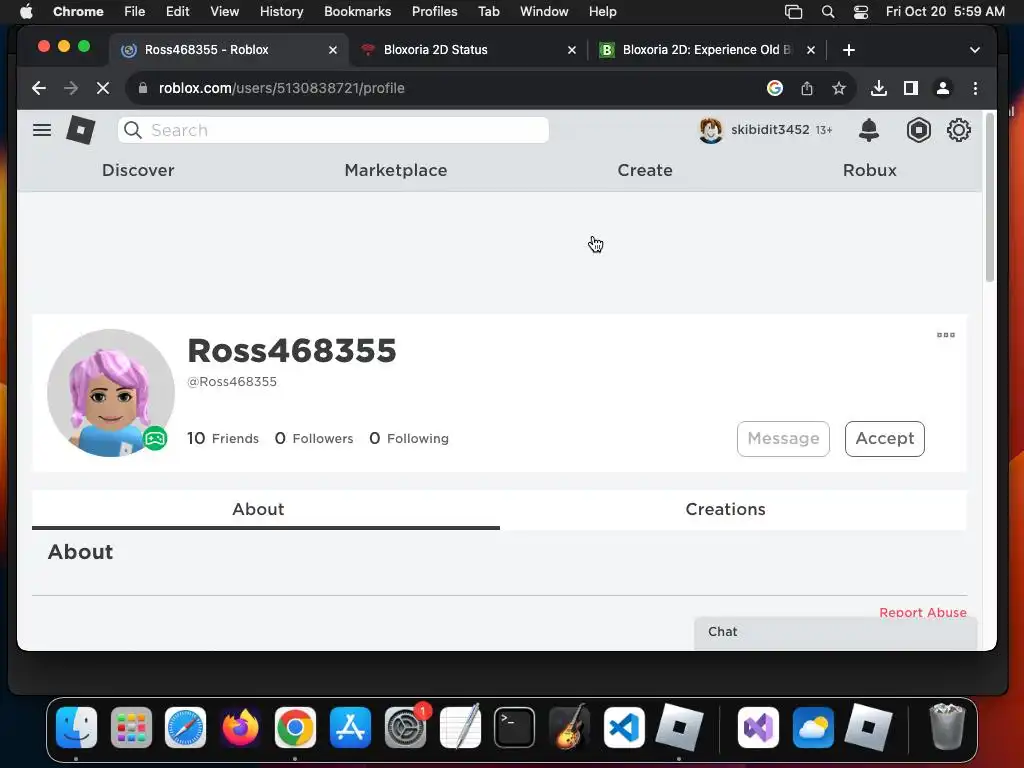Screen dimensions: 1024x768
Task: Open Chrome's three-dot menu
Action: [x=975, y=88]
